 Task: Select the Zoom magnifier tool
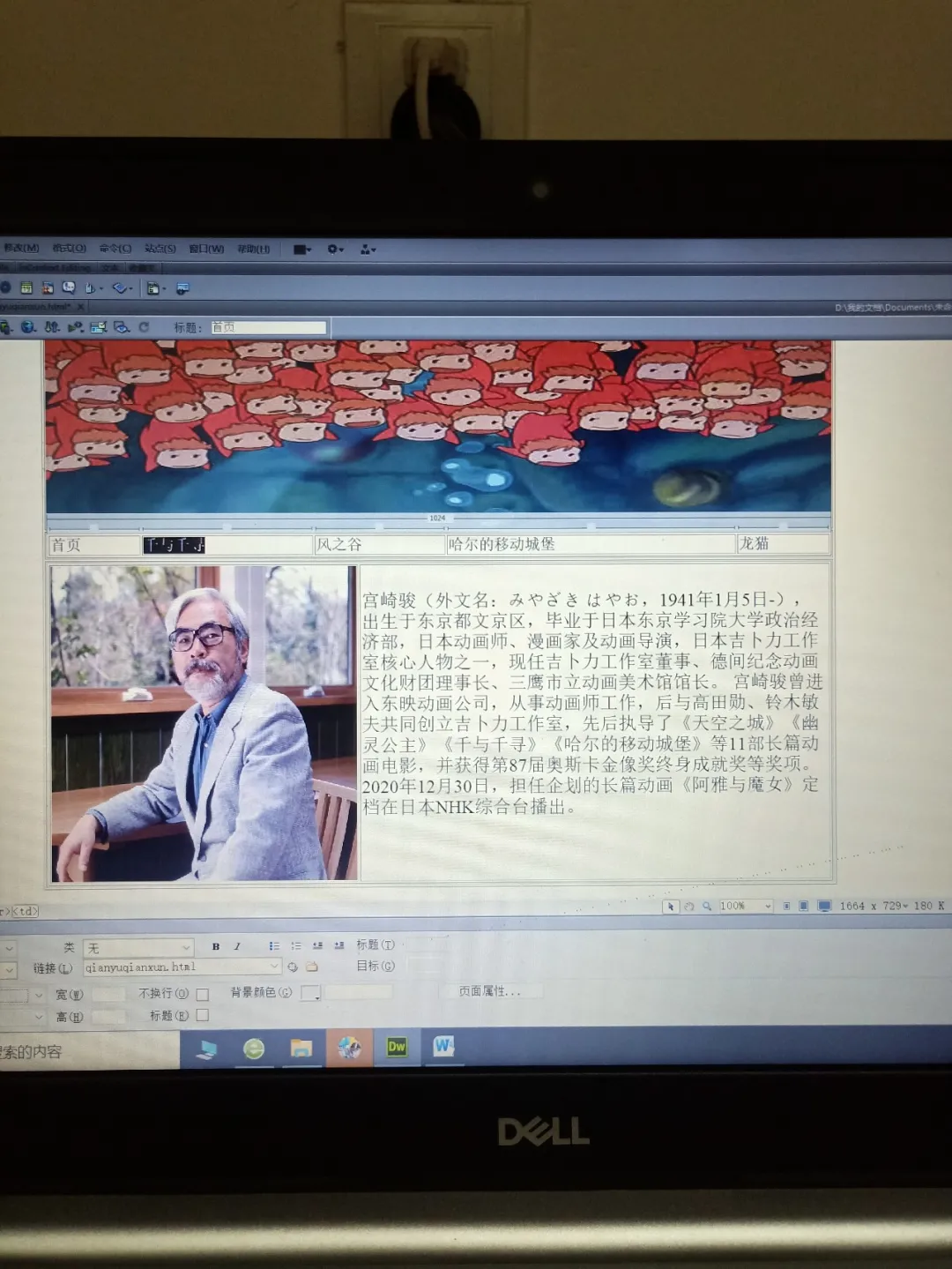[x=707, y=906]
